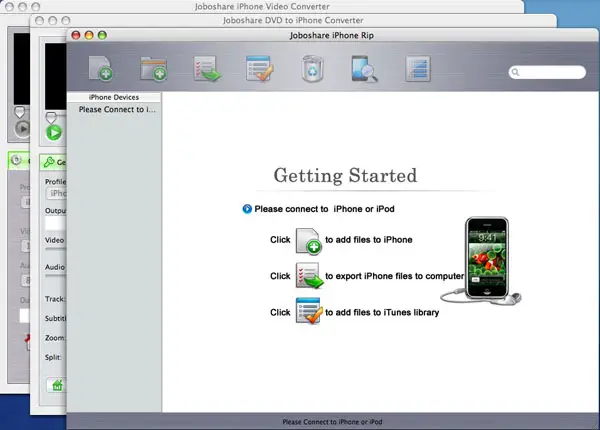Click the add file toolbar icon
Viewport: 600px width, 430px height.
100,68
